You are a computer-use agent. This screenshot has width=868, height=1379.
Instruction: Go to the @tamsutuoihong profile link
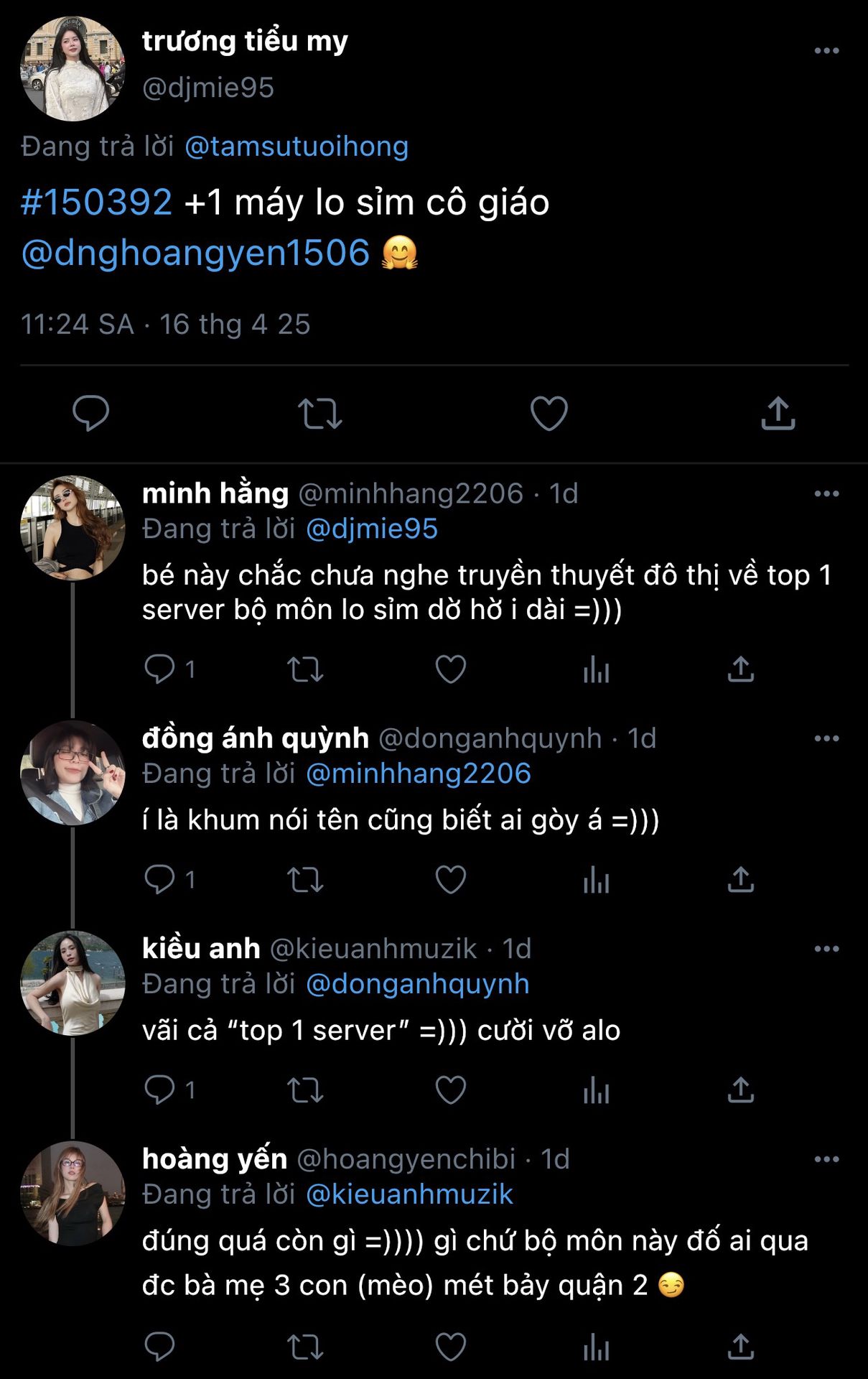[x=297, y=147]
